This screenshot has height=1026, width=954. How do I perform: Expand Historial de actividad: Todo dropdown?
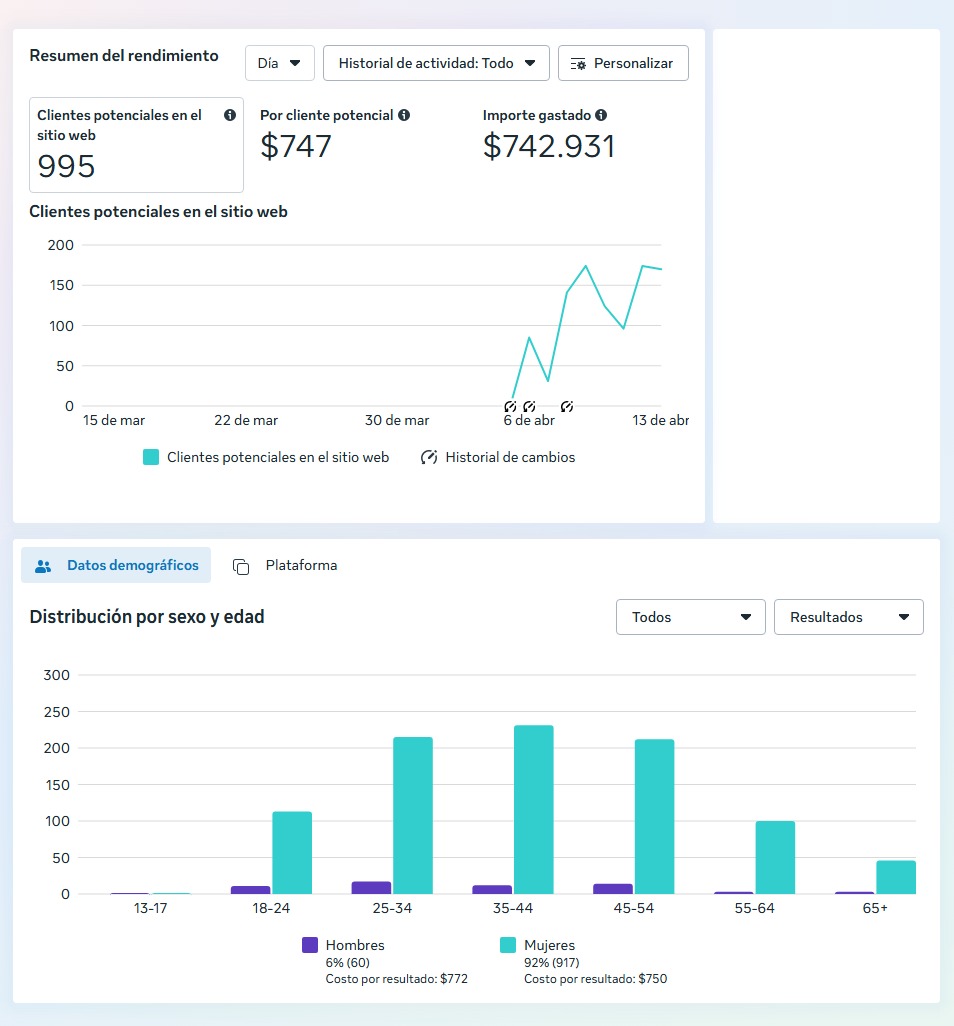tap(436, 63)
